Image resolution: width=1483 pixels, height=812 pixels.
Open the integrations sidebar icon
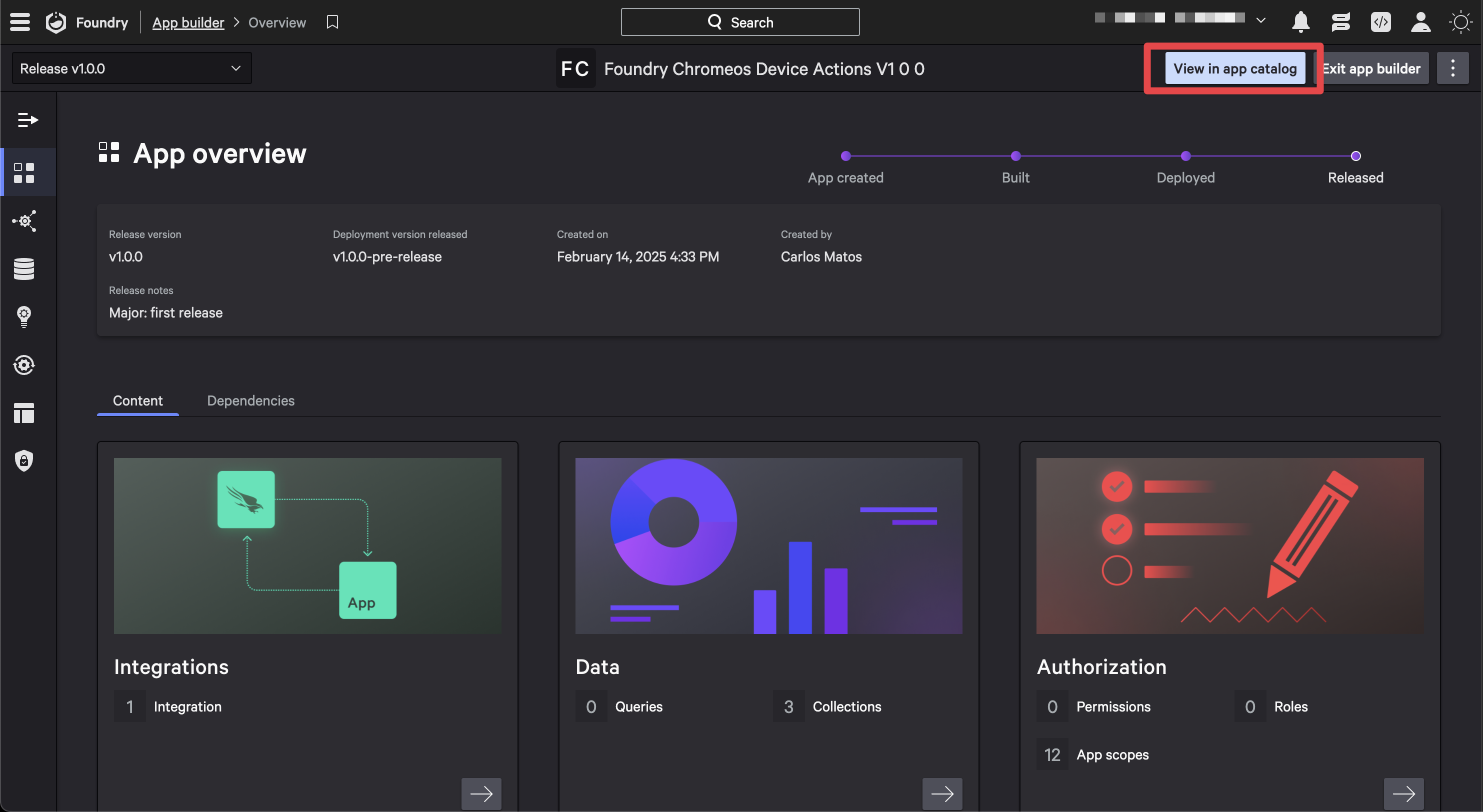pos(24,220)
